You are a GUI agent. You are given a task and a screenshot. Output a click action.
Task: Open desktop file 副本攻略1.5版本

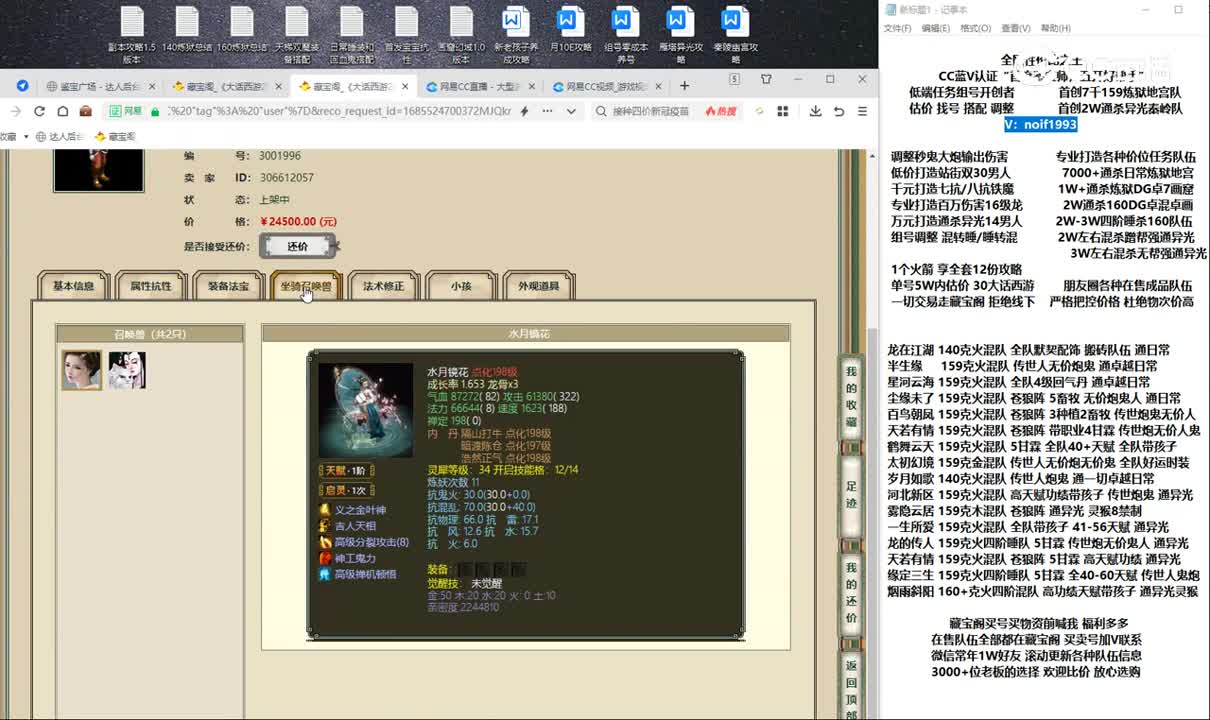click(x=132, y=36)
